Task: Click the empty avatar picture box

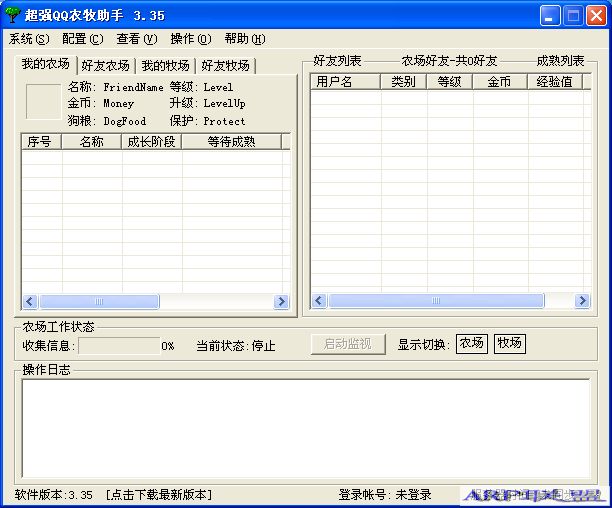Action: tap(43, 102)
